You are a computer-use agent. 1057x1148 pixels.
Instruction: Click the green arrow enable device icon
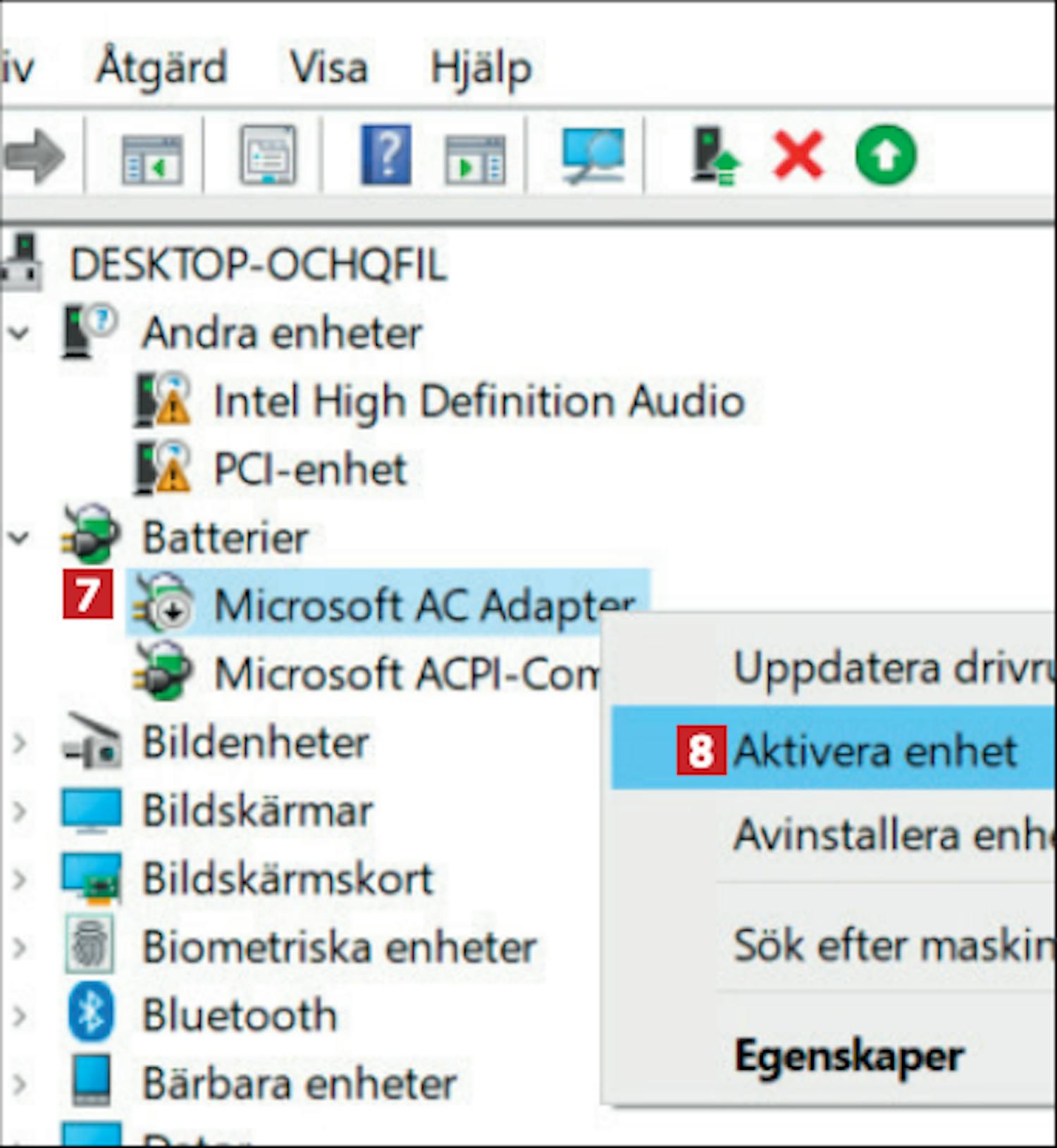(x=886, y=155)
